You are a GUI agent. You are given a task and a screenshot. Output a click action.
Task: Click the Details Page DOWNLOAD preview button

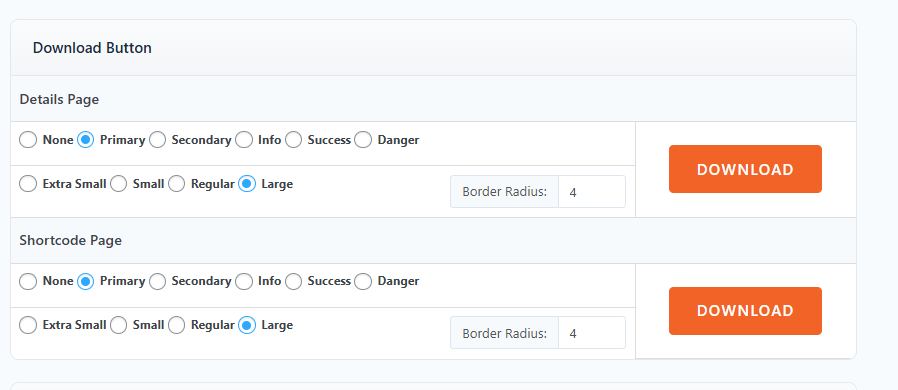tap(745, 169)
